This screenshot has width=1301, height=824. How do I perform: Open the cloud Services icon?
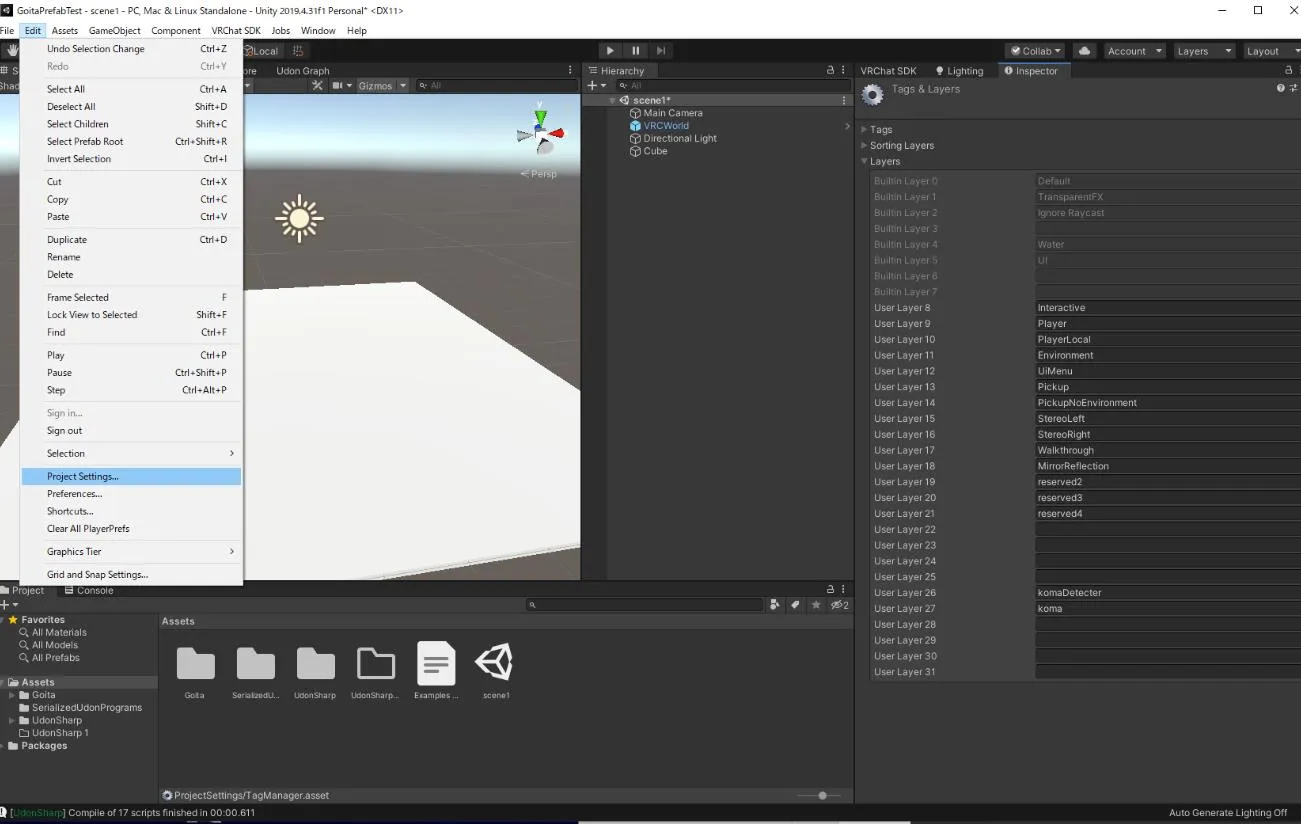(1084, 51)
